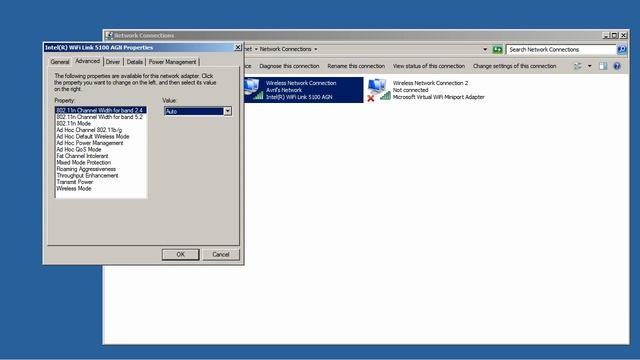Click Rename this connection

pyautogui.click(x=356, y=66)
